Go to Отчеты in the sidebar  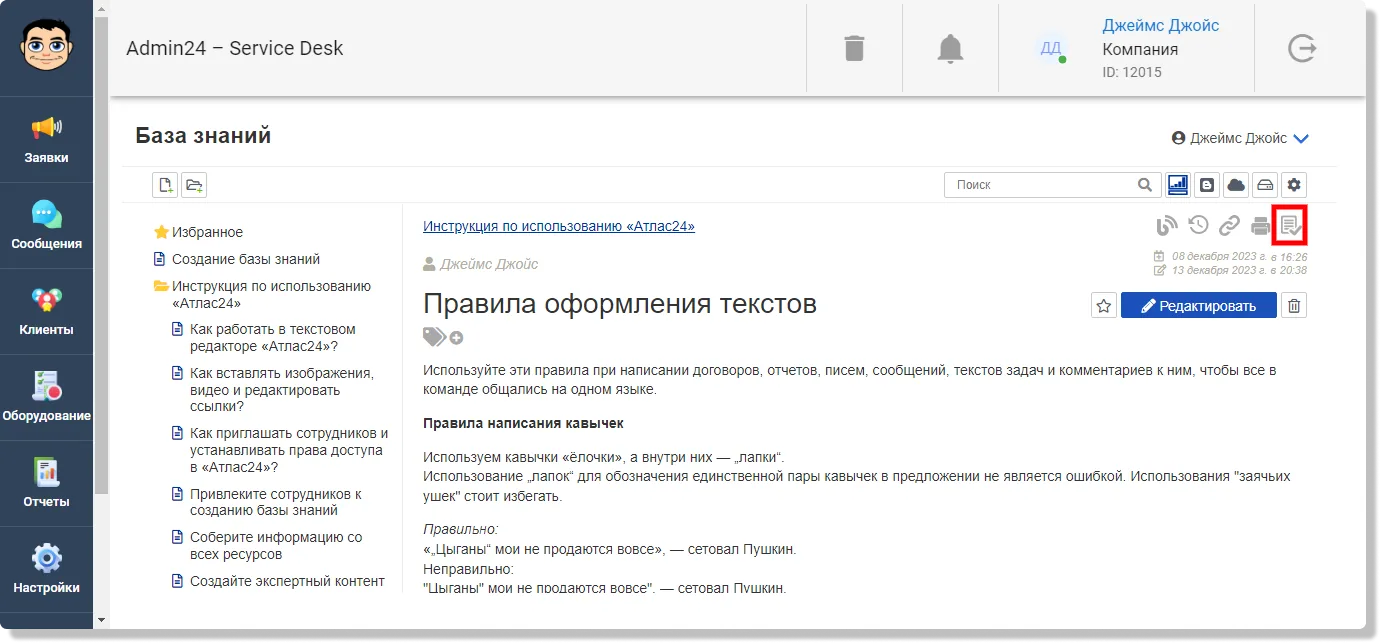[46, 484]
